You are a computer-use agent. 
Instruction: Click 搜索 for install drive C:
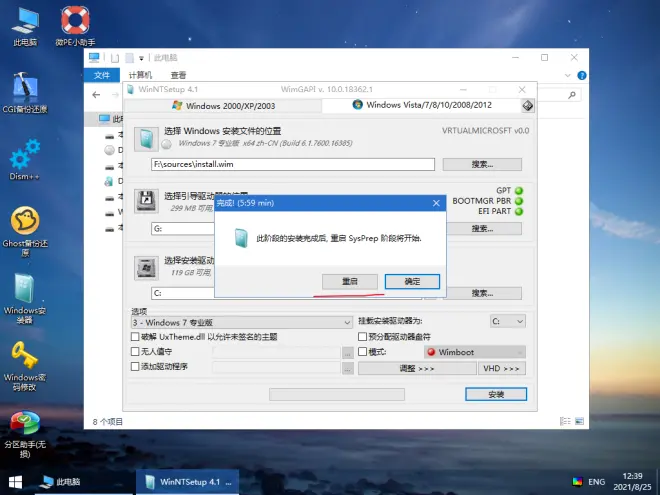(482, 293)
